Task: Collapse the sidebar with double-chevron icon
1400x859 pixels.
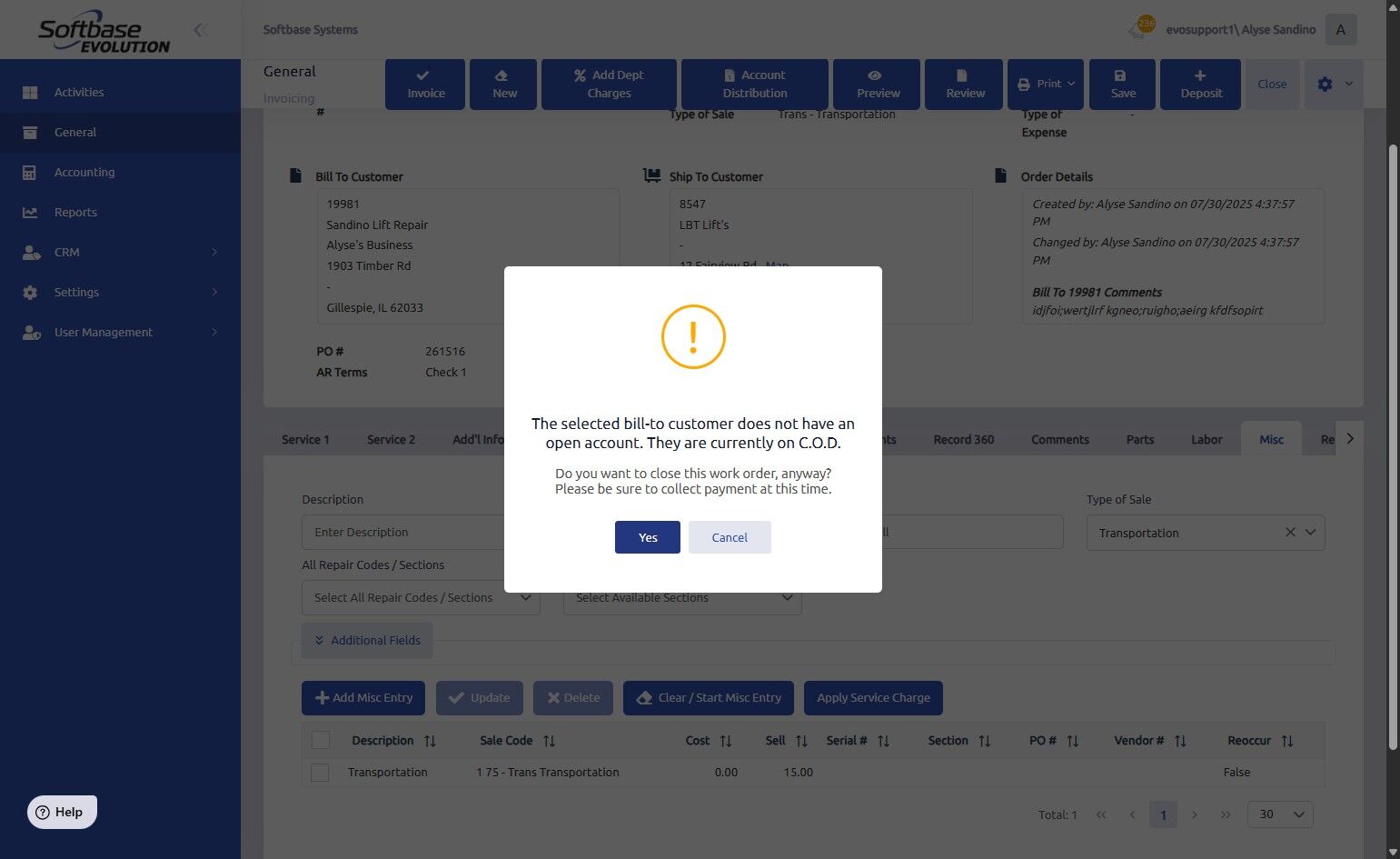Action: pos(201,30)
